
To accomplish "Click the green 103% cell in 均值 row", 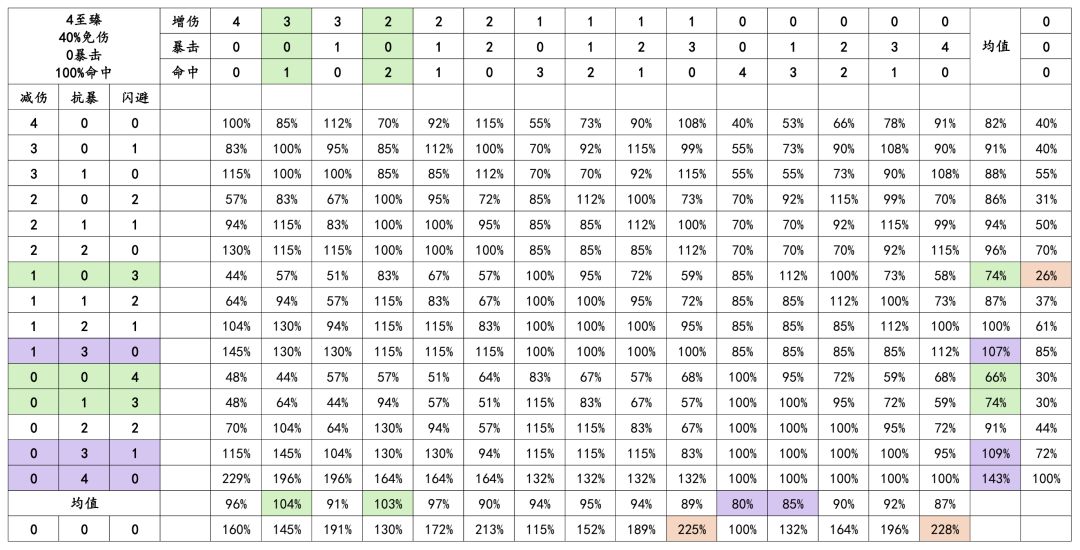I will (387, 503).
